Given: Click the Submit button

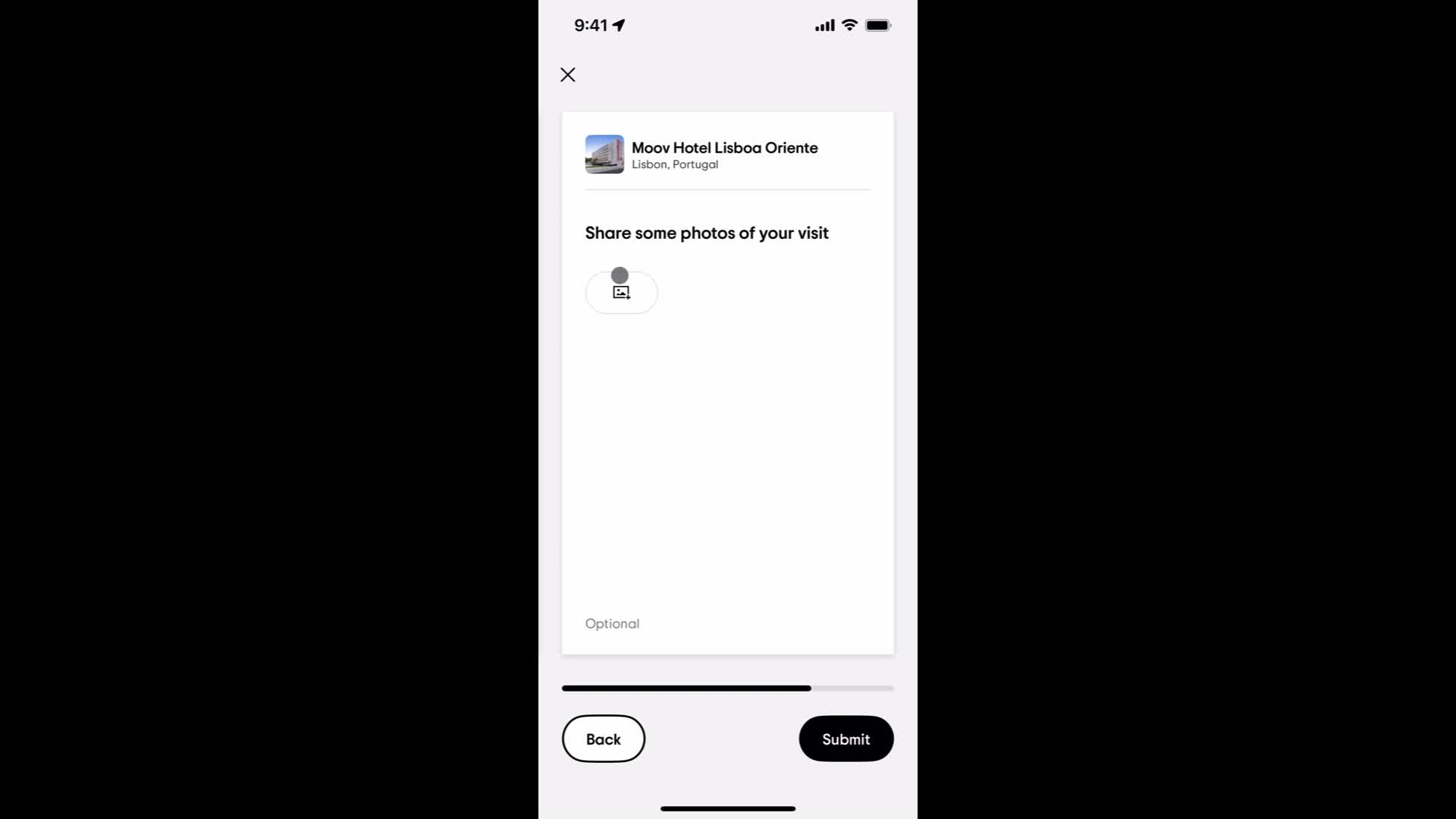Looking at the screenshot, I should point(845,739).
